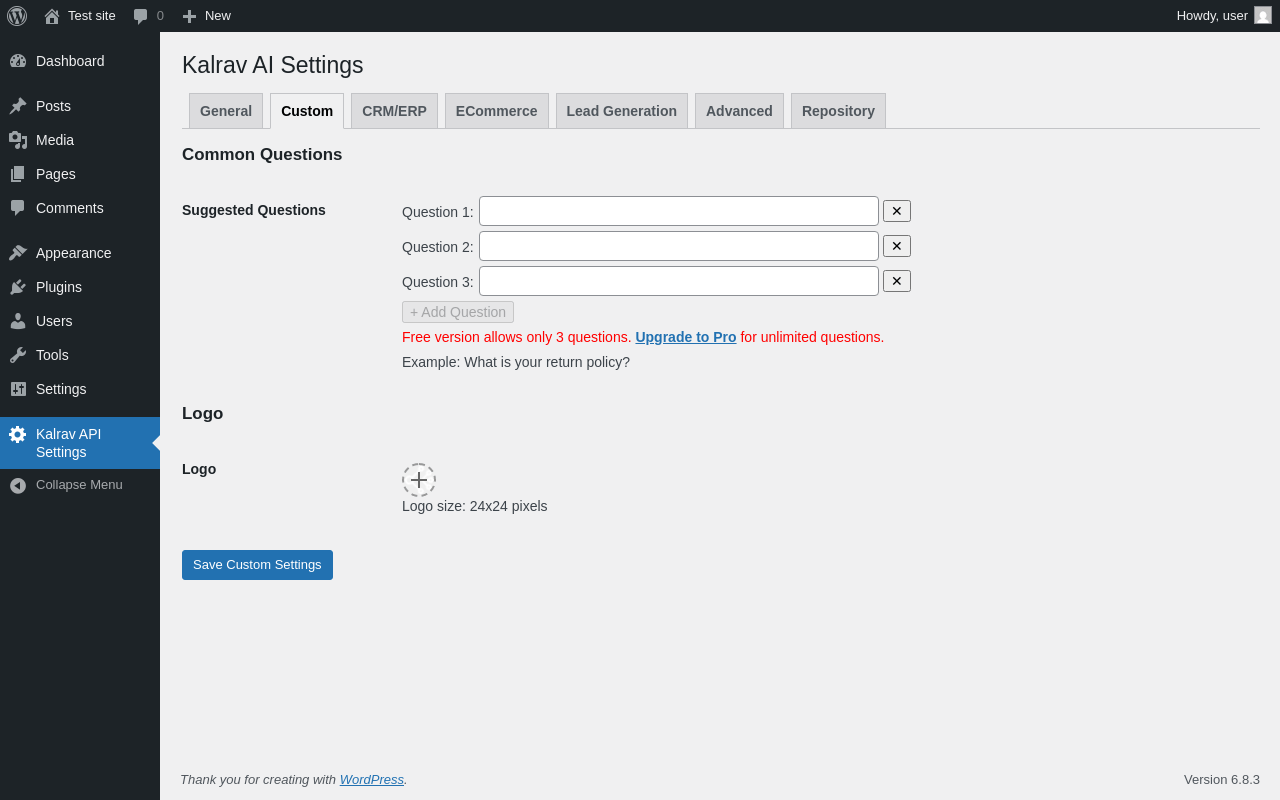Delete Question 3 using its X button

coord(897,281)
